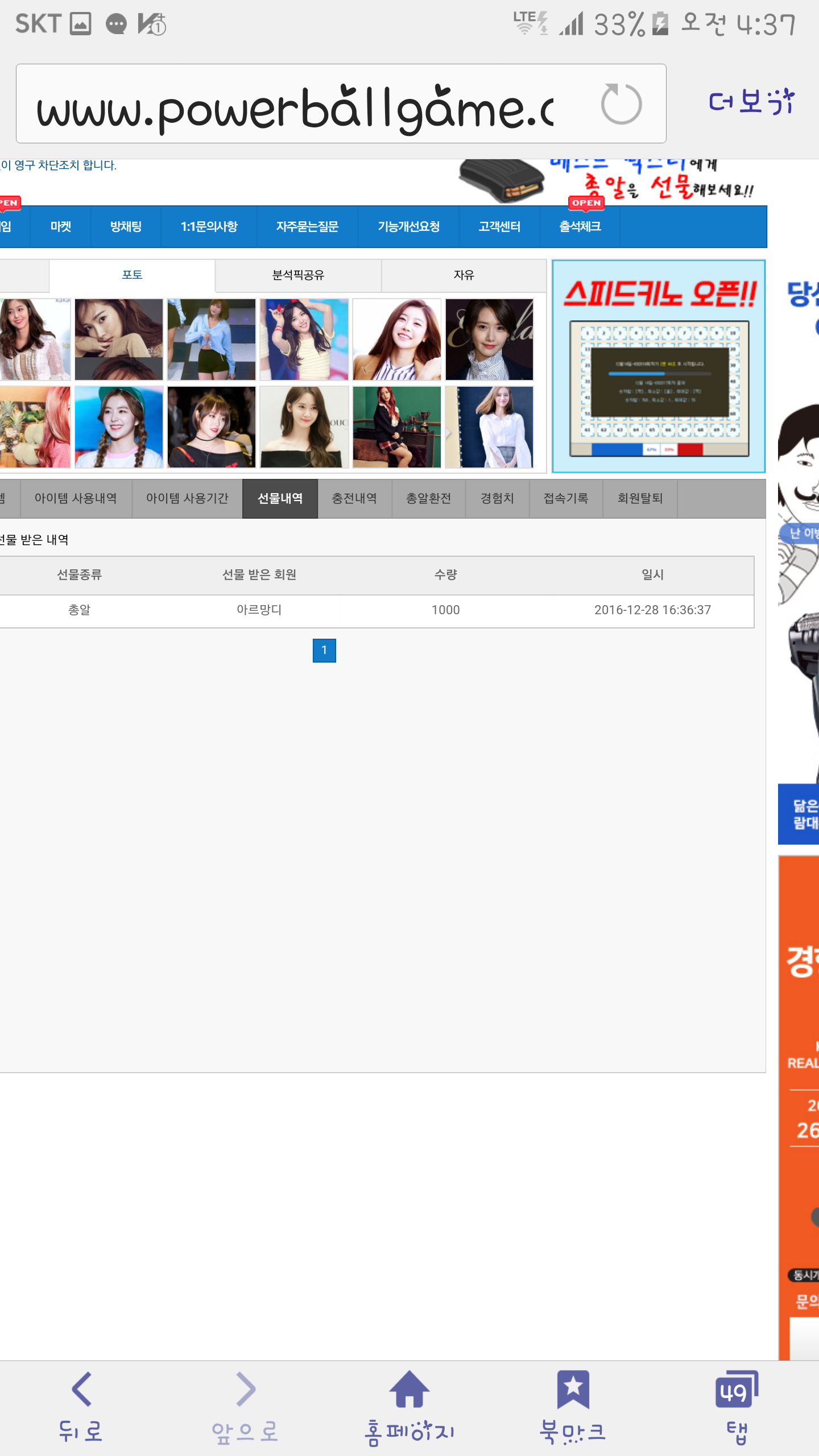Tap the forward arrow (앞으로) icon
Image resolution: width=819 pixels, height=1456 pixels.
pos(245,1405)
